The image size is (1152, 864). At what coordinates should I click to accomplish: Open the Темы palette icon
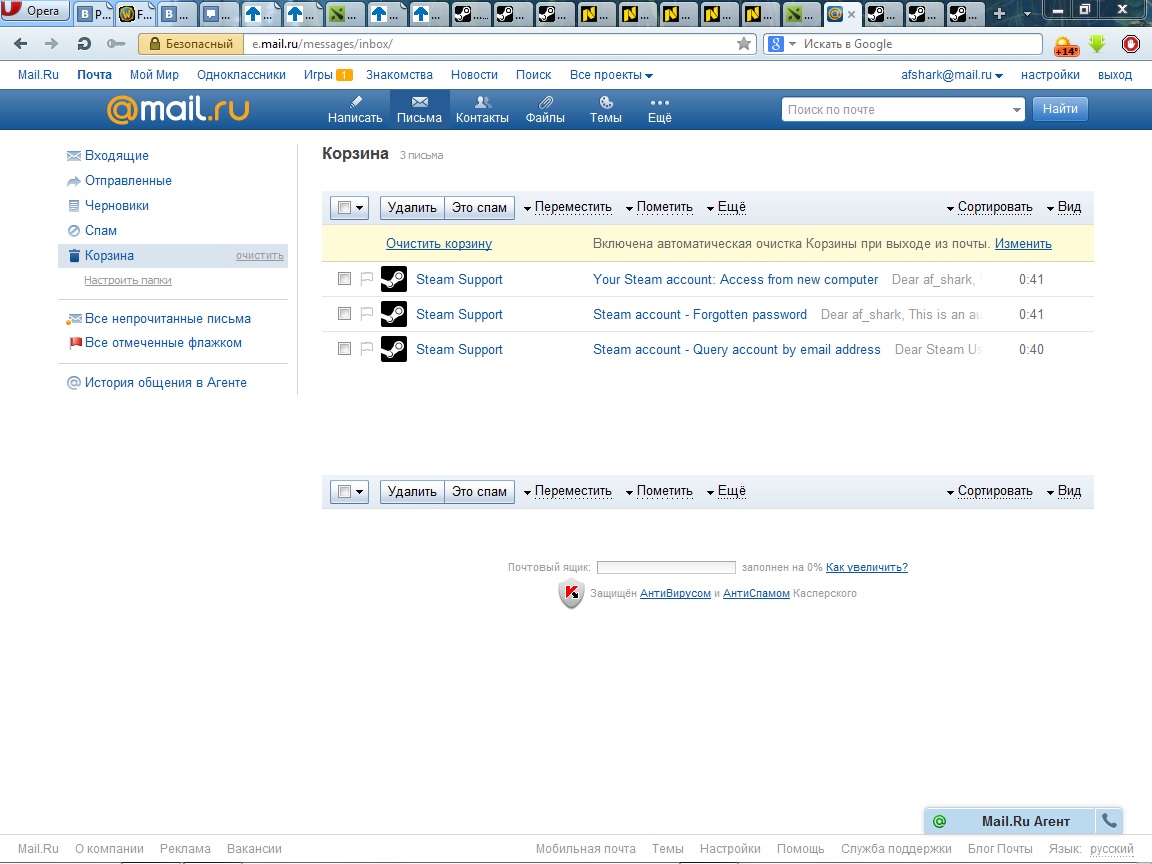[x=606, y=102]
